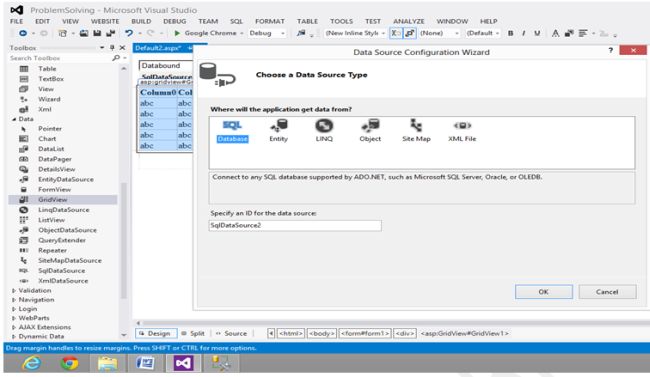This screenshot has height=377, width=650.
Task: Click the wizard help question mark
Action: tap(611, 50)
